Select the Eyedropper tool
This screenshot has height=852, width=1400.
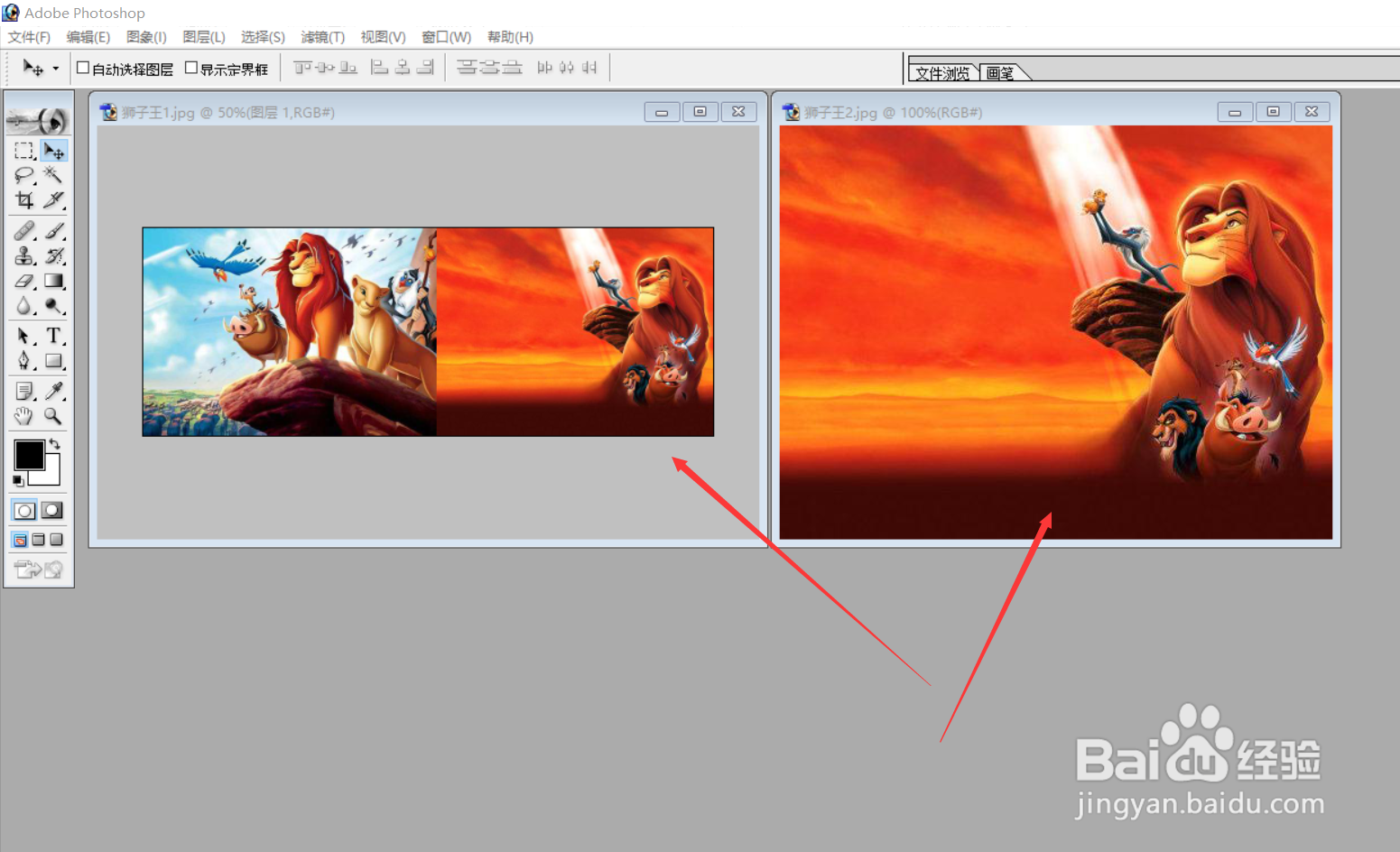pyautogui.click(x=54, y=391)
